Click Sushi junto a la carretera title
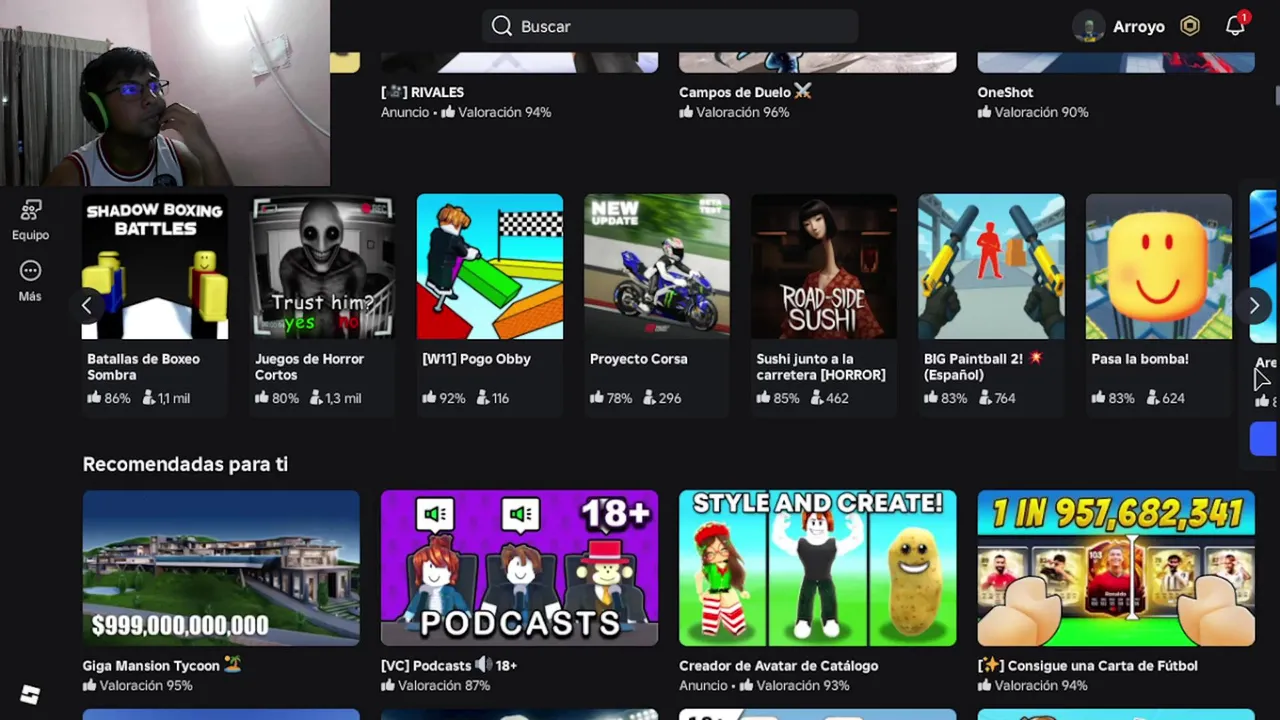This screenshot has width=1280, height=720. click(x=820, y=367)
